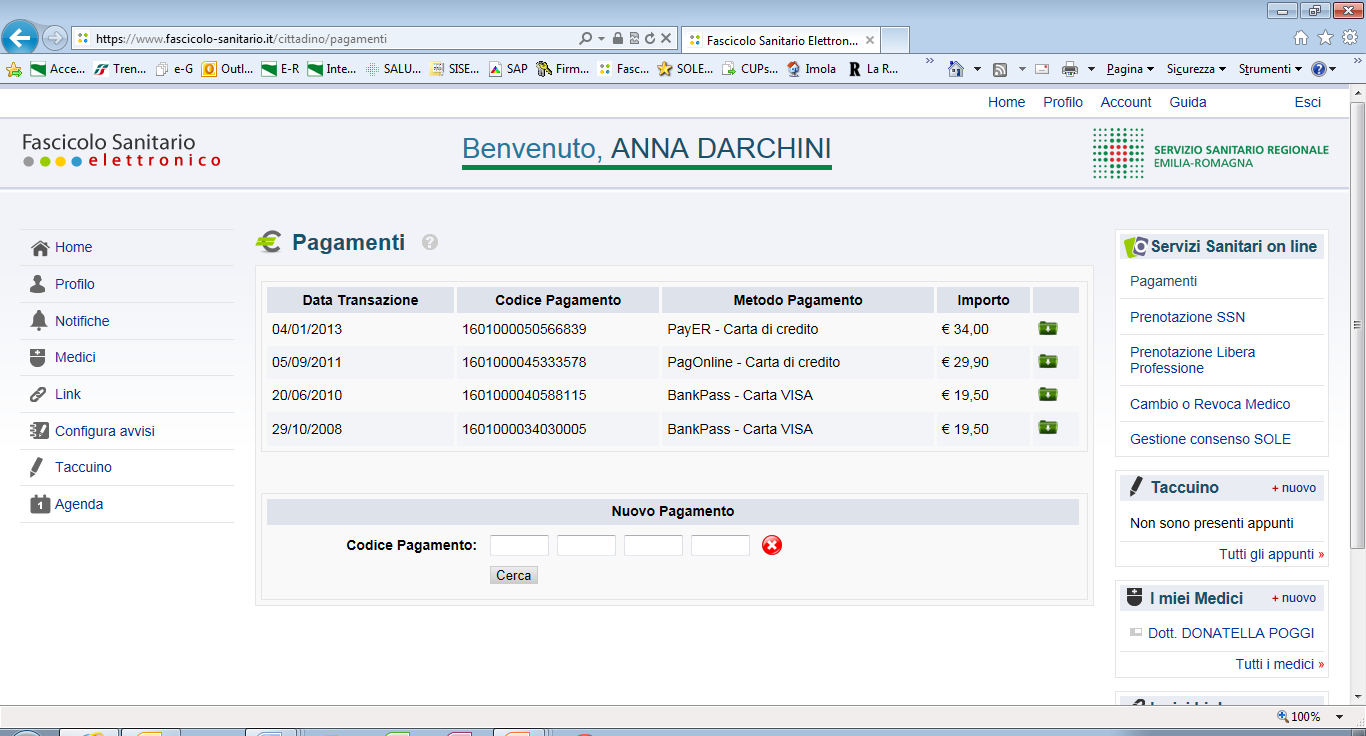Viewport: 1366px width, 736px height.
Task: Expand the address bar autocomplete dropdown arrow
Action: (x=601, y=39)
